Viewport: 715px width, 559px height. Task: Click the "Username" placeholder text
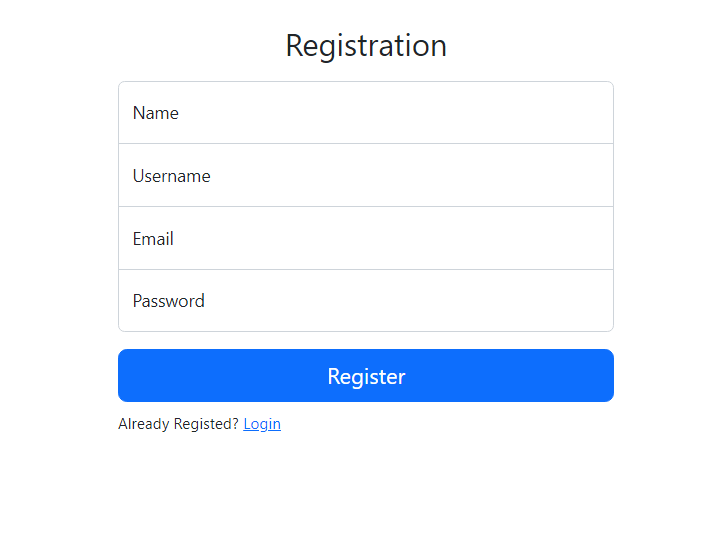[172, 176]
